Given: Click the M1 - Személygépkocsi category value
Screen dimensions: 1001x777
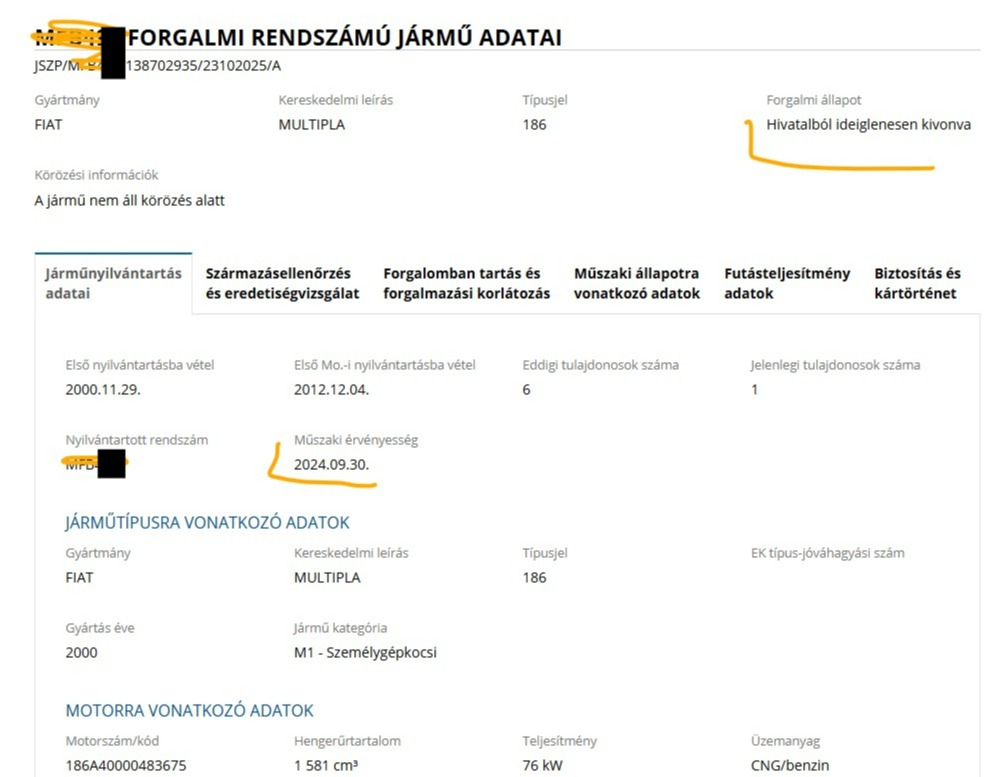Looking at the screenshot, I should [365, 653].
